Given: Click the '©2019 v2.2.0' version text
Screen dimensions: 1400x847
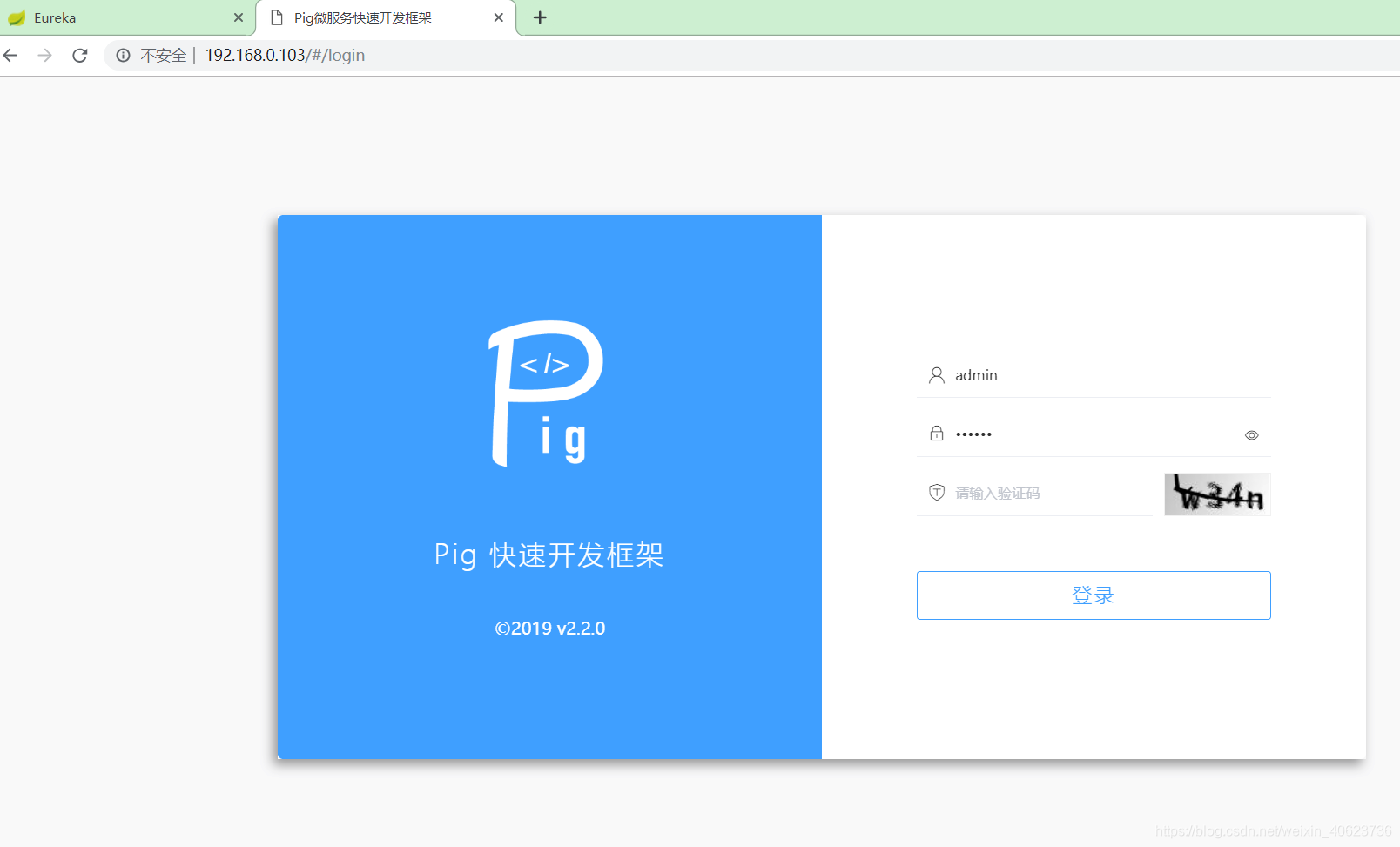Looking at the screenshot, I should [550, 629].
